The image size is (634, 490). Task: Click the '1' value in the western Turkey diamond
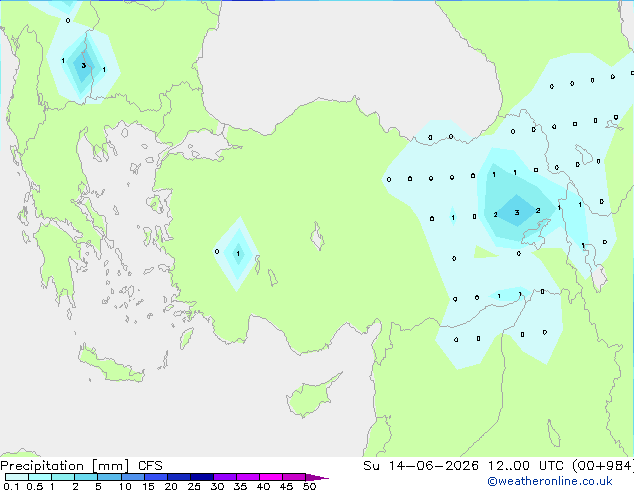pos(238,253)
